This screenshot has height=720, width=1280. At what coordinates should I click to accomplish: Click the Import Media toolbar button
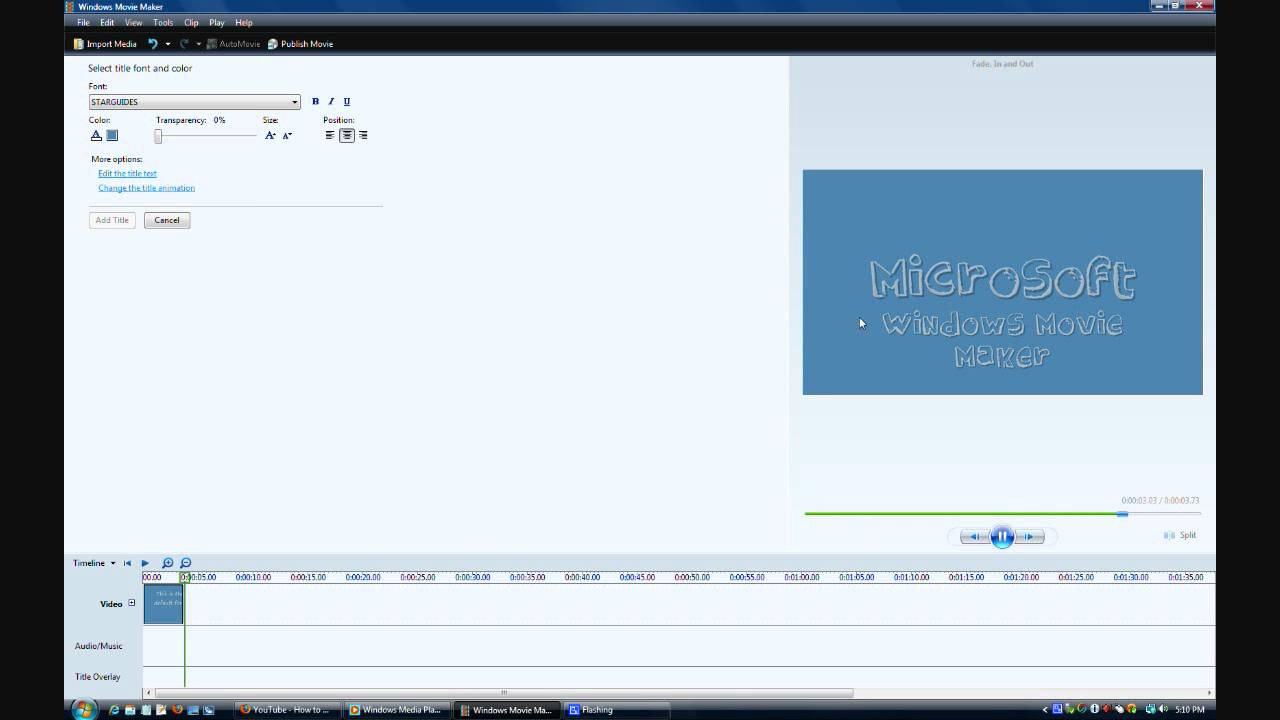(x=105, y=44)
